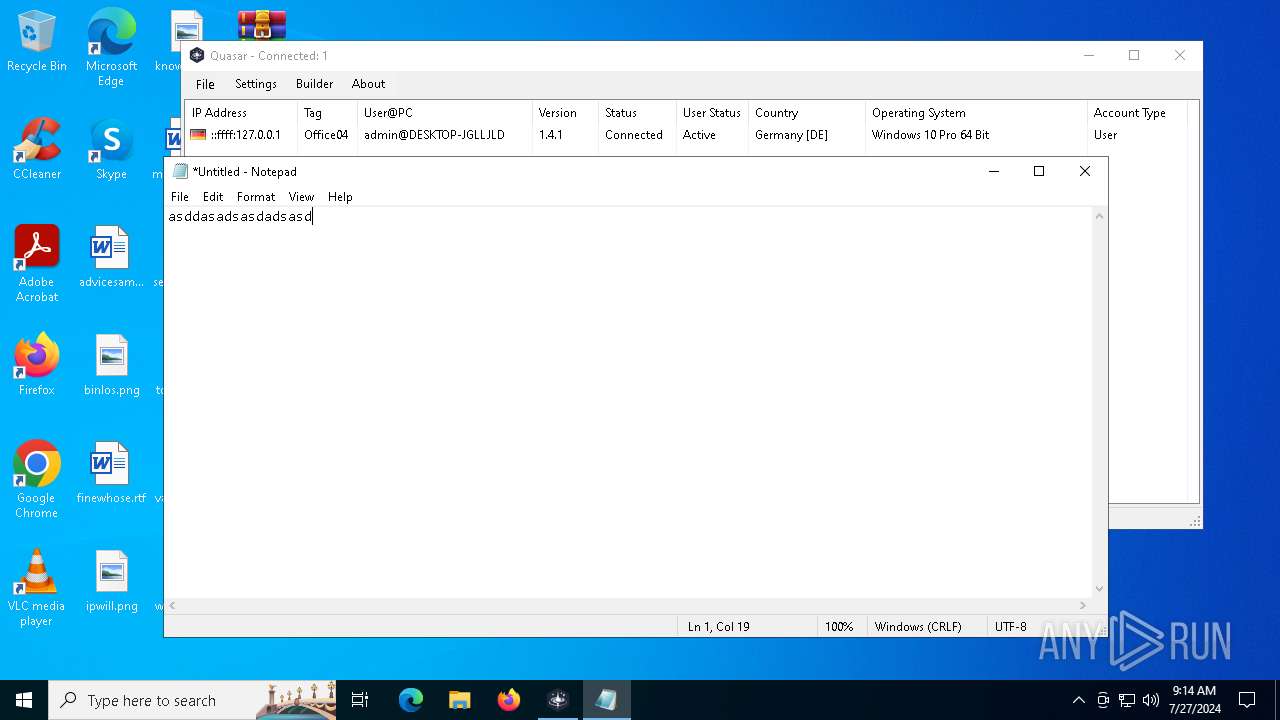The height and width of the screenshot is (720, 1280).
Task: Click Windows 10 Pro 64 Bit cell
Action: [930, 135]
